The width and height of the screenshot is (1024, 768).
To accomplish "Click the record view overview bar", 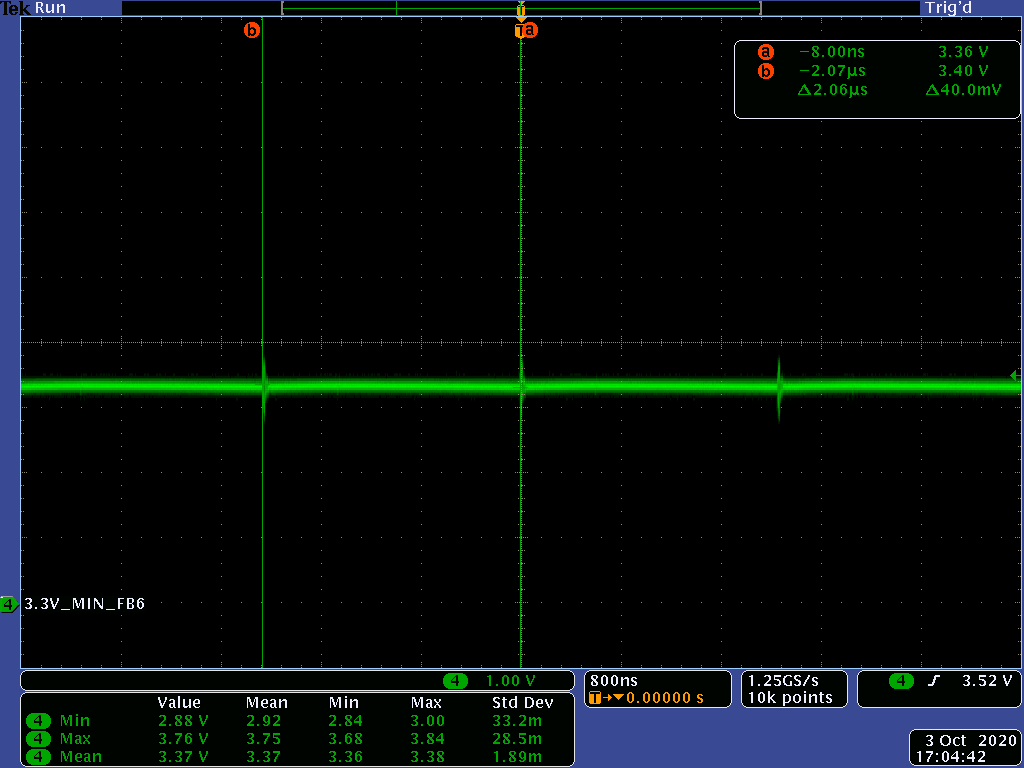I will click(x=521, y=8).
